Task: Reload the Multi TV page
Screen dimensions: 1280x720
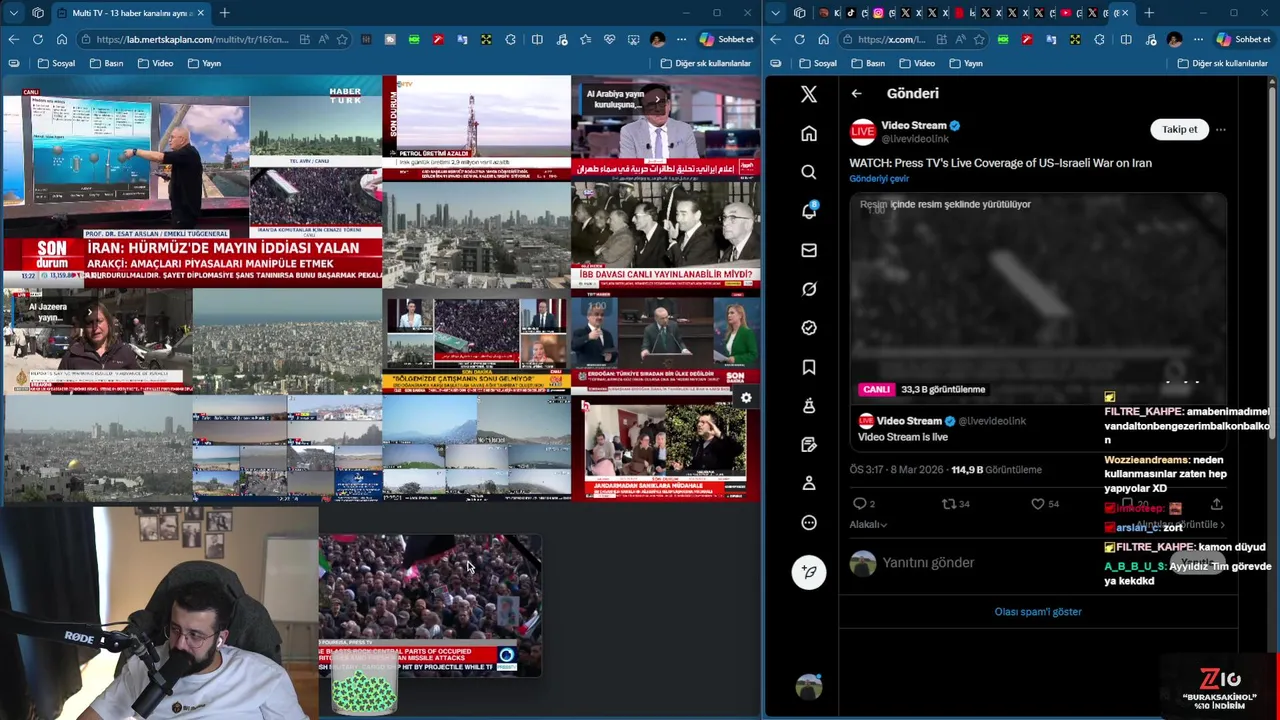Action: pyautogui.click(x=37, y=39)
